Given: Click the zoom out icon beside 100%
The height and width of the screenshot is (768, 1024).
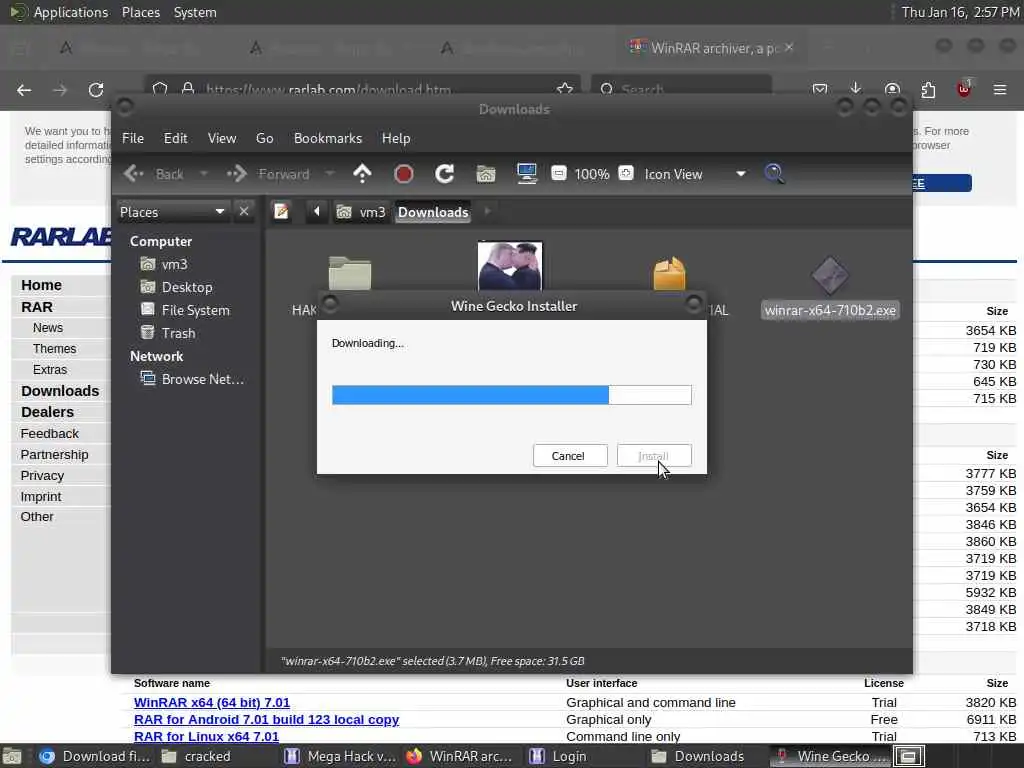Looking at the screenshot, I should [559, 173].
